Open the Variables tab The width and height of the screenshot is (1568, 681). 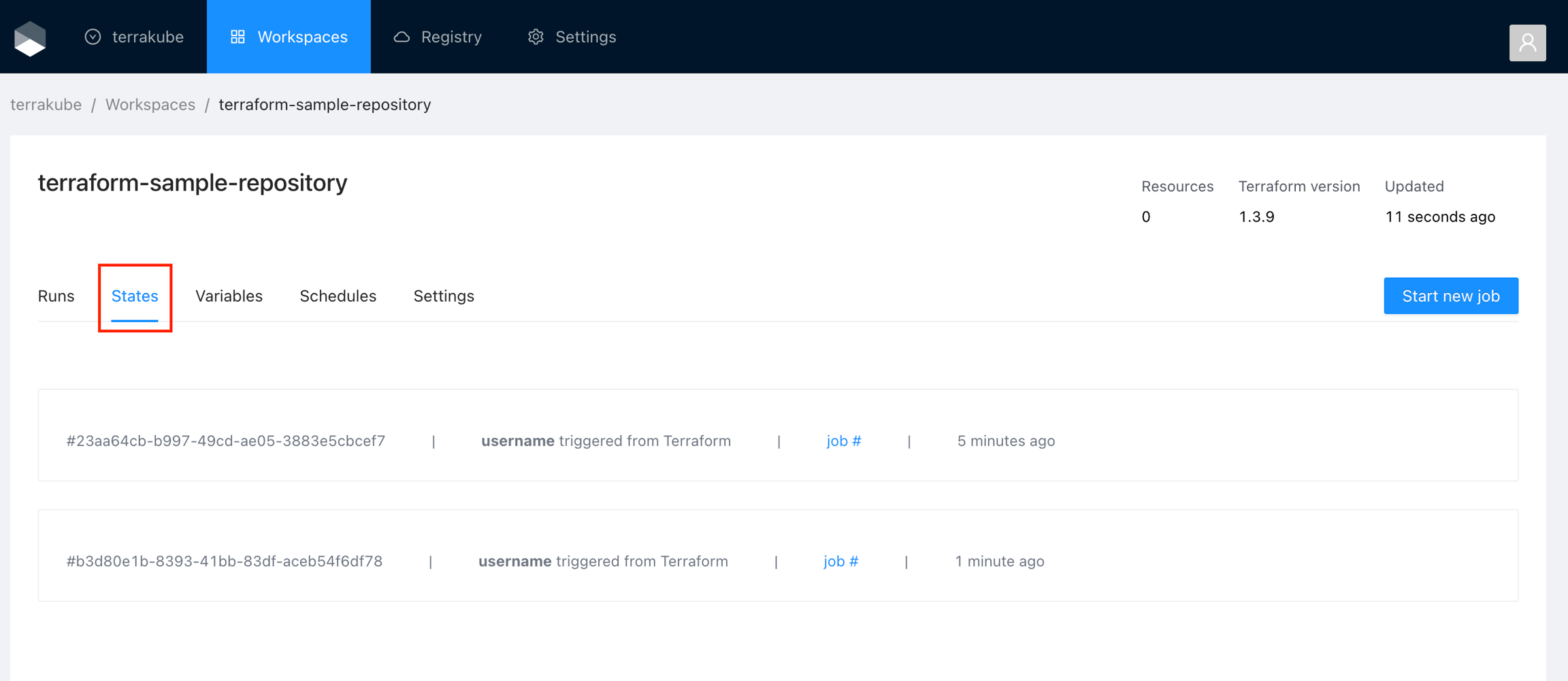click(x=229, y=296)
